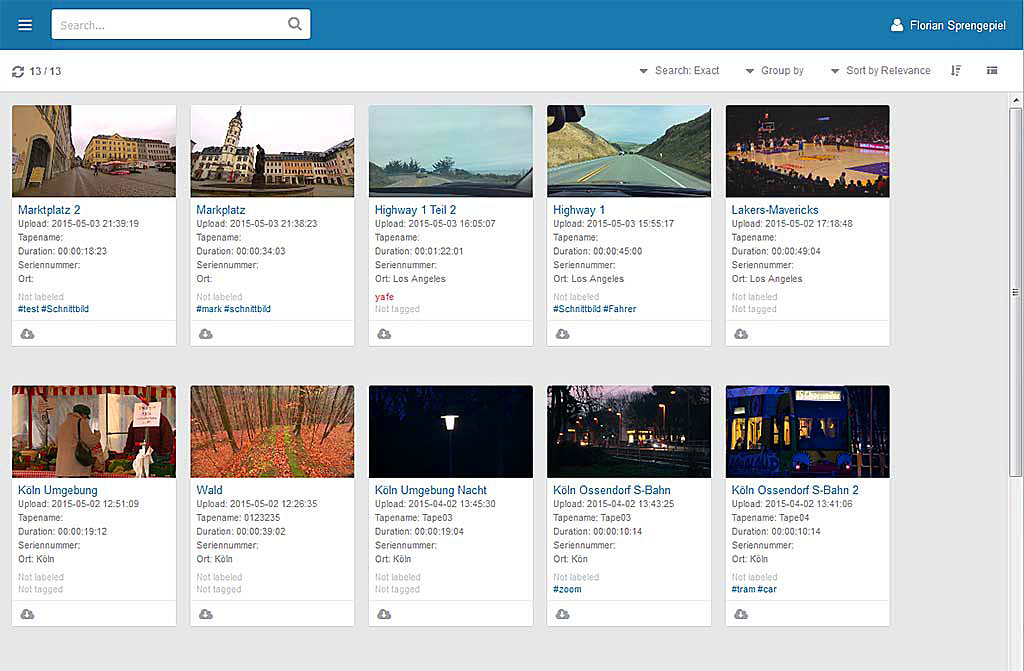Click the Markplatz church tower thumbnail

272,151
